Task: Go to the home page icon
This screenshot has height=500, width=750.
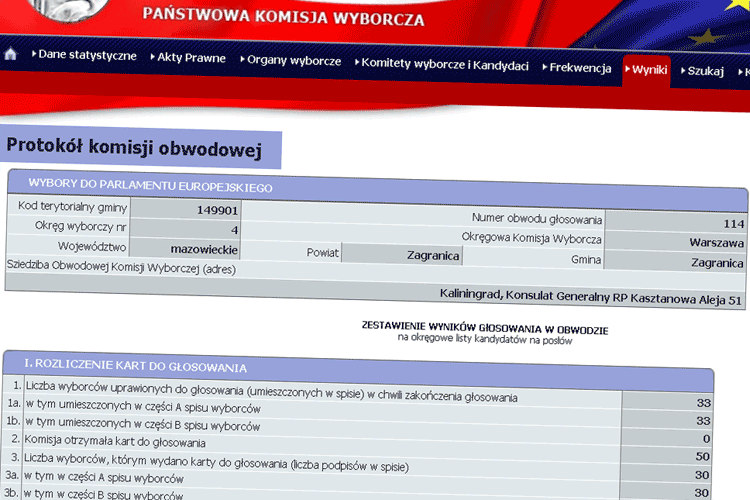Action: (x=11, y=54)
